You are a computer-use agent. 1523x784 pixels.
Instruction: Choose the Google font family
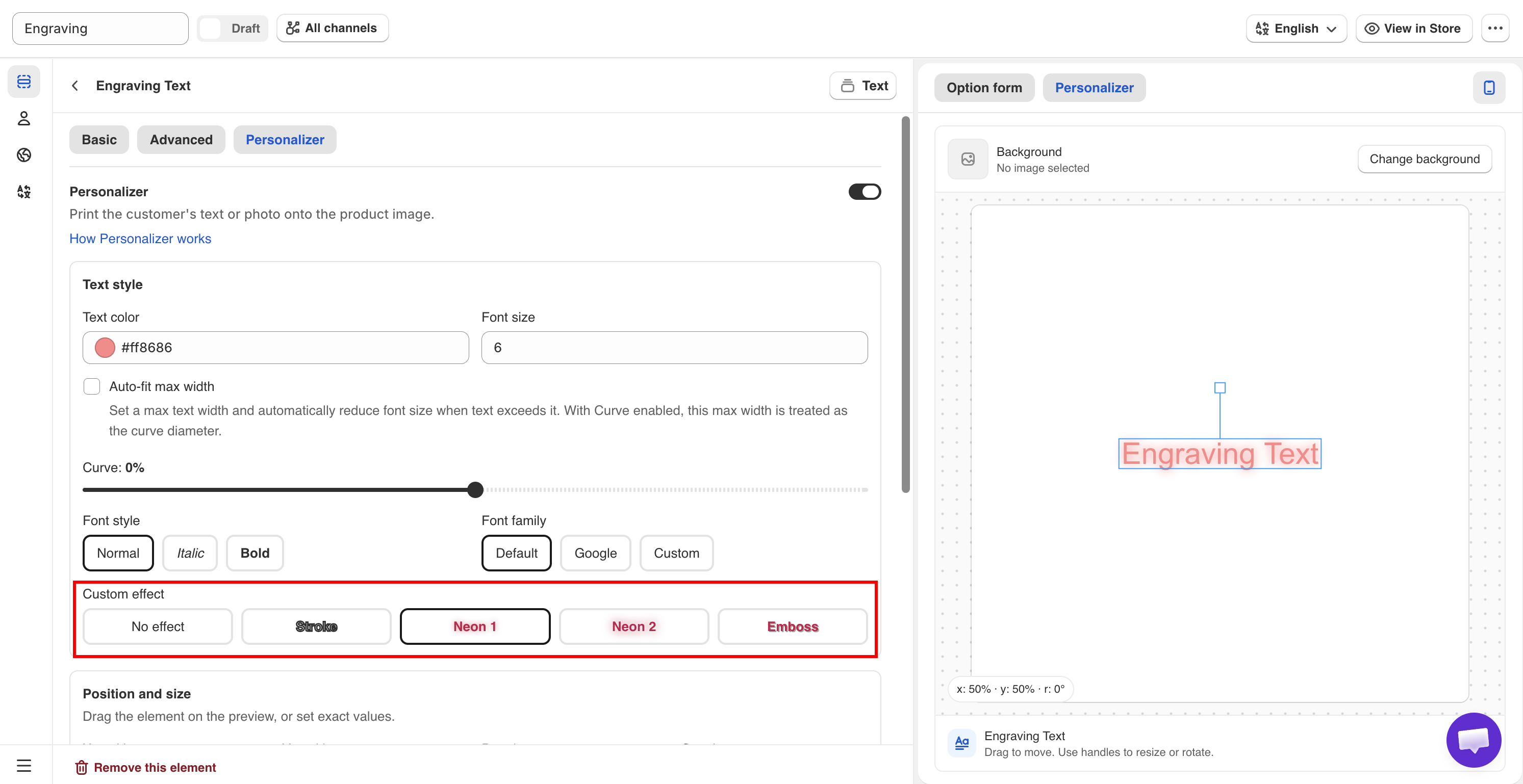595,553
